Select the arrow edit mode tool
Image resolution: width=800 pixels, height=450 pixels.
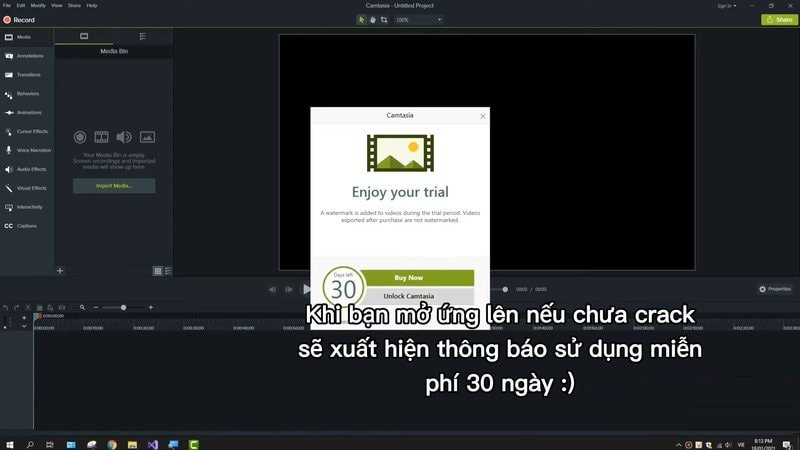362,20
